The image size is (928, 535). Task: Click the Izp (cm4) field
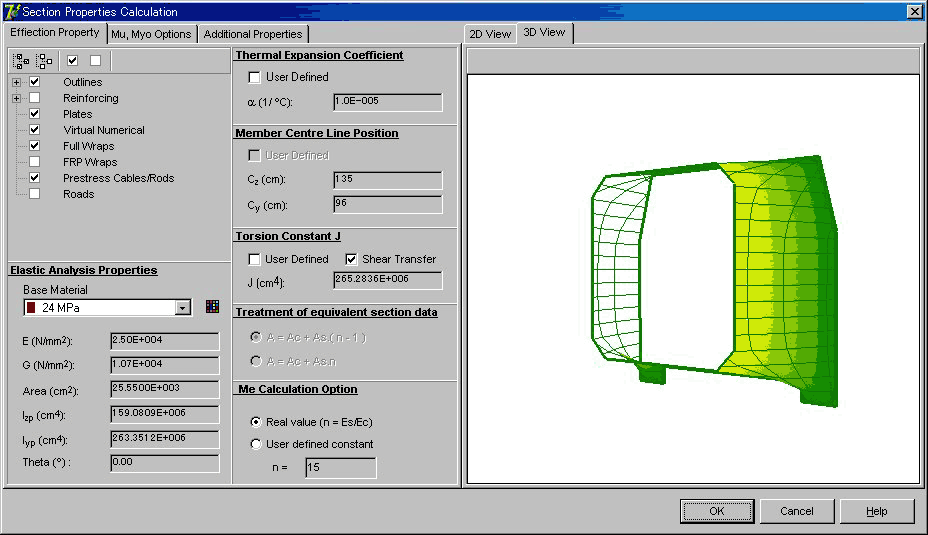point(165,414)
